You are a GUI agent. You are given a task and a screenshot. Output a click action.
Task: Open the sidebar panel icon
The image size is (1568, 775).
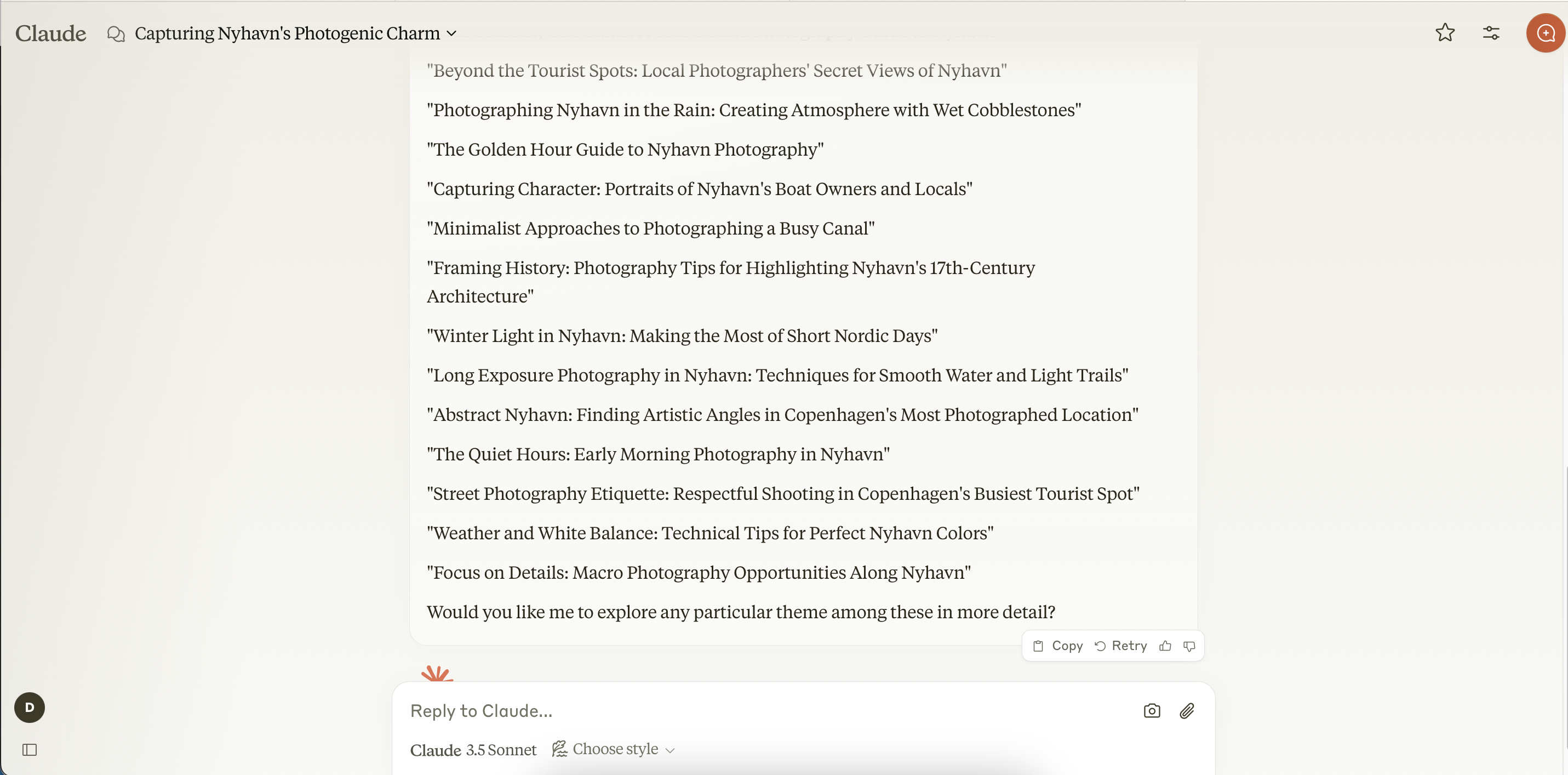[29, 749]
